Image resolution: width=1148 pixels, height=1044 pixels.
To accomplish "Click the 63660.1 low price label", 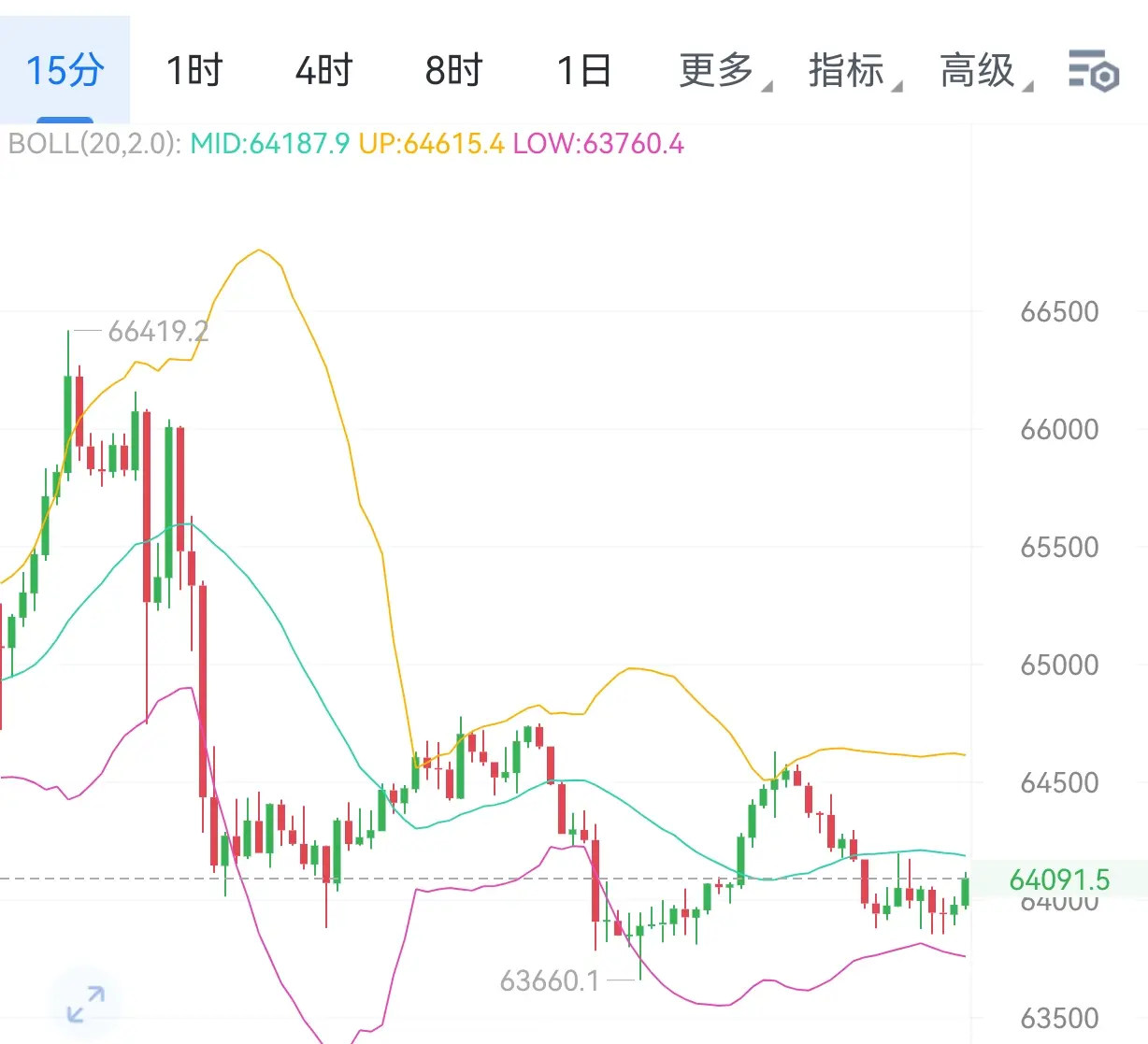I will (x=550, y=980).
